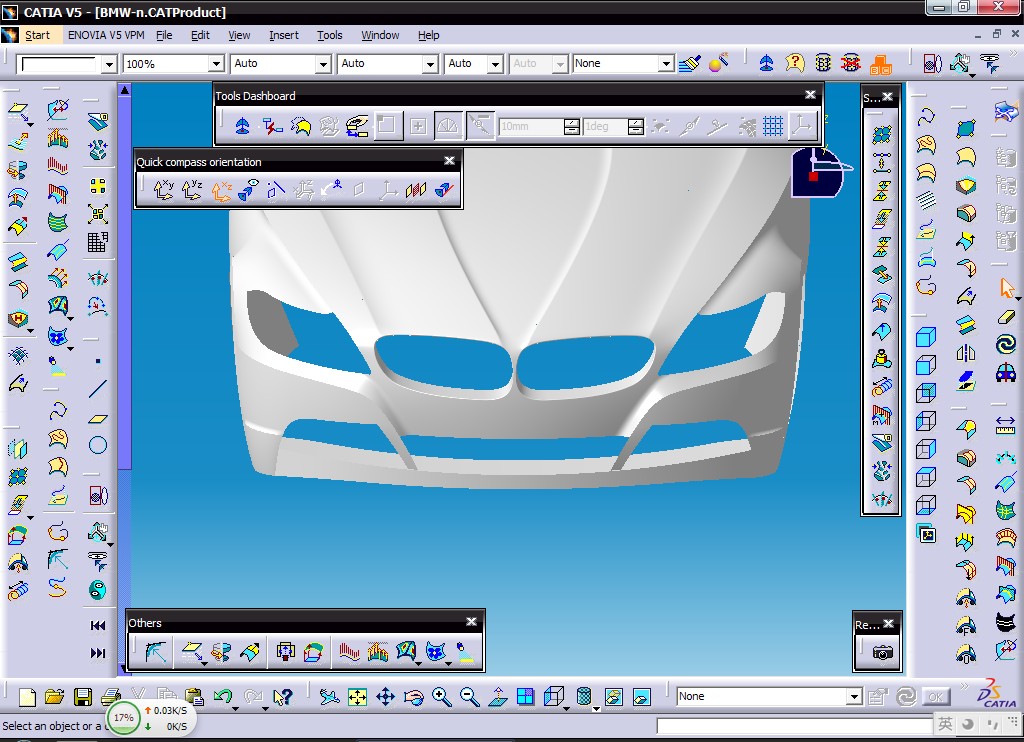Image resolution: width=1024 pixels, height=742 pixels.
Task: Open the None dropdown in top toolbar
Action: (x=666, y=63)
